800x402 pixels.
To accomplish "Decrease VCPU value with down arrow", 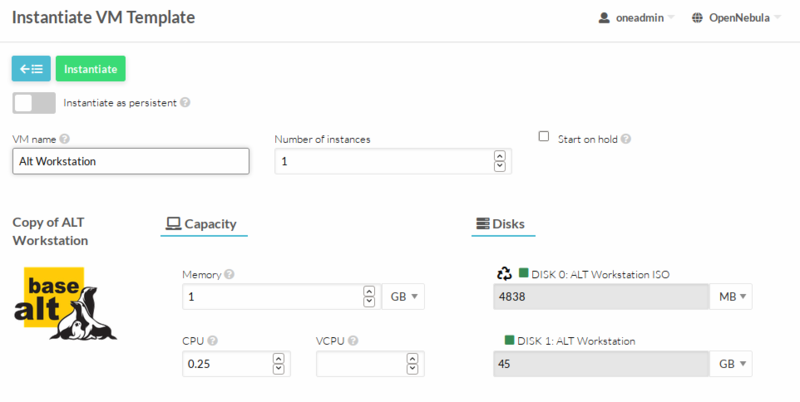I will [412, 369].
